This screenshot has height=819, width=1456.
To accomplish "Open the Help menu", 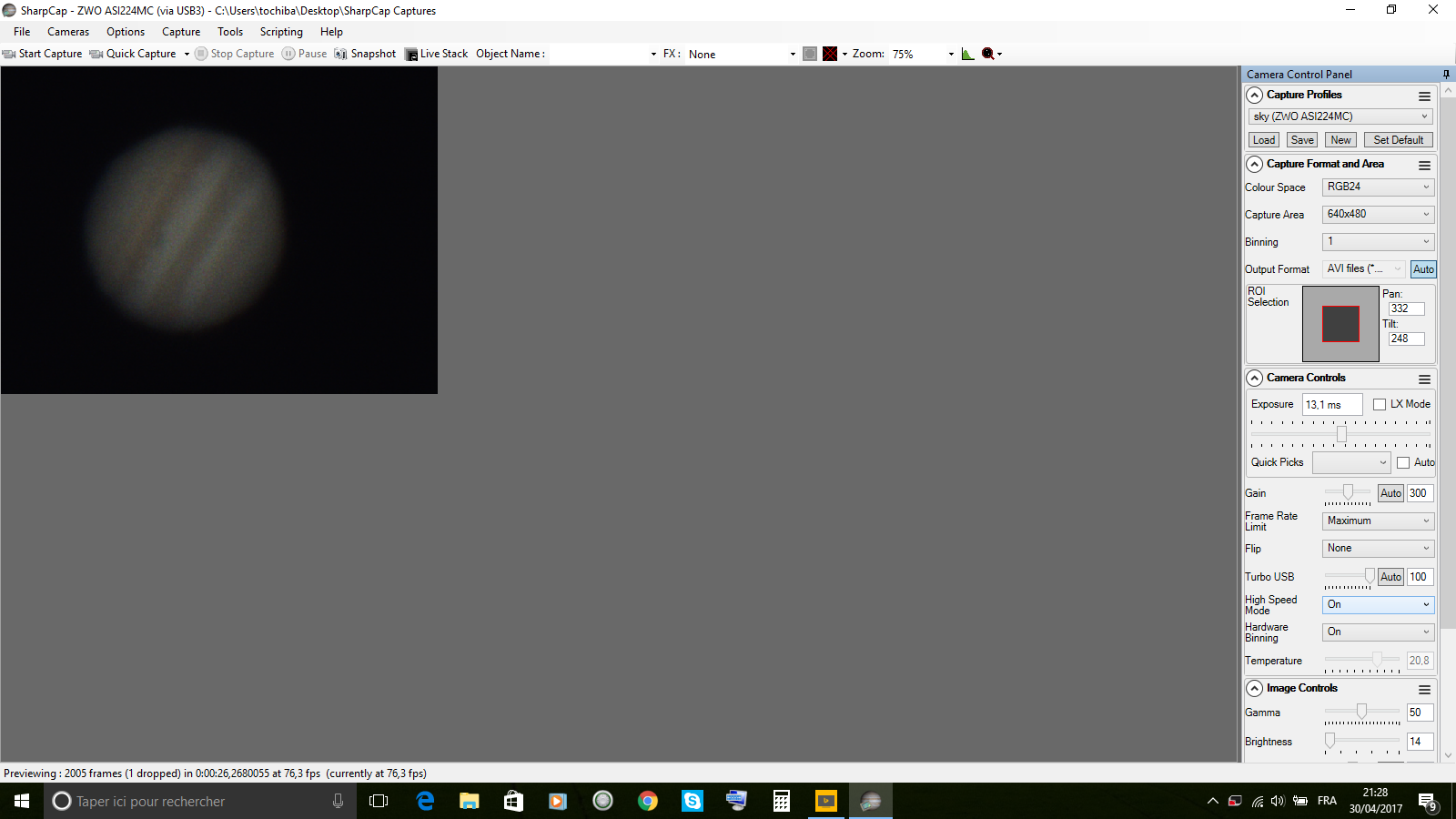I will click(x=331, y=32).
